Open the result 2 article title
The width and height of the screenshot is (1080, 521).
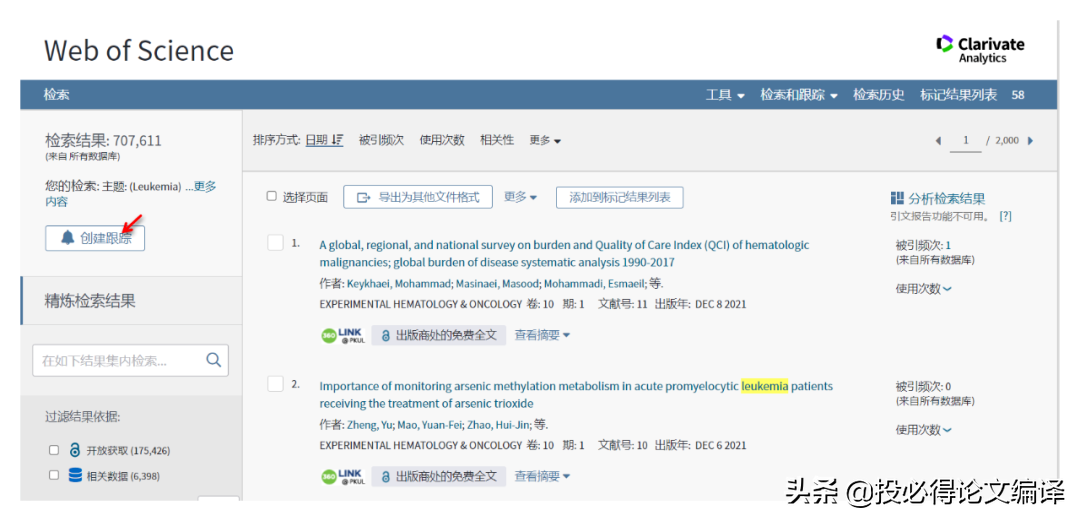tap(576, 394)
